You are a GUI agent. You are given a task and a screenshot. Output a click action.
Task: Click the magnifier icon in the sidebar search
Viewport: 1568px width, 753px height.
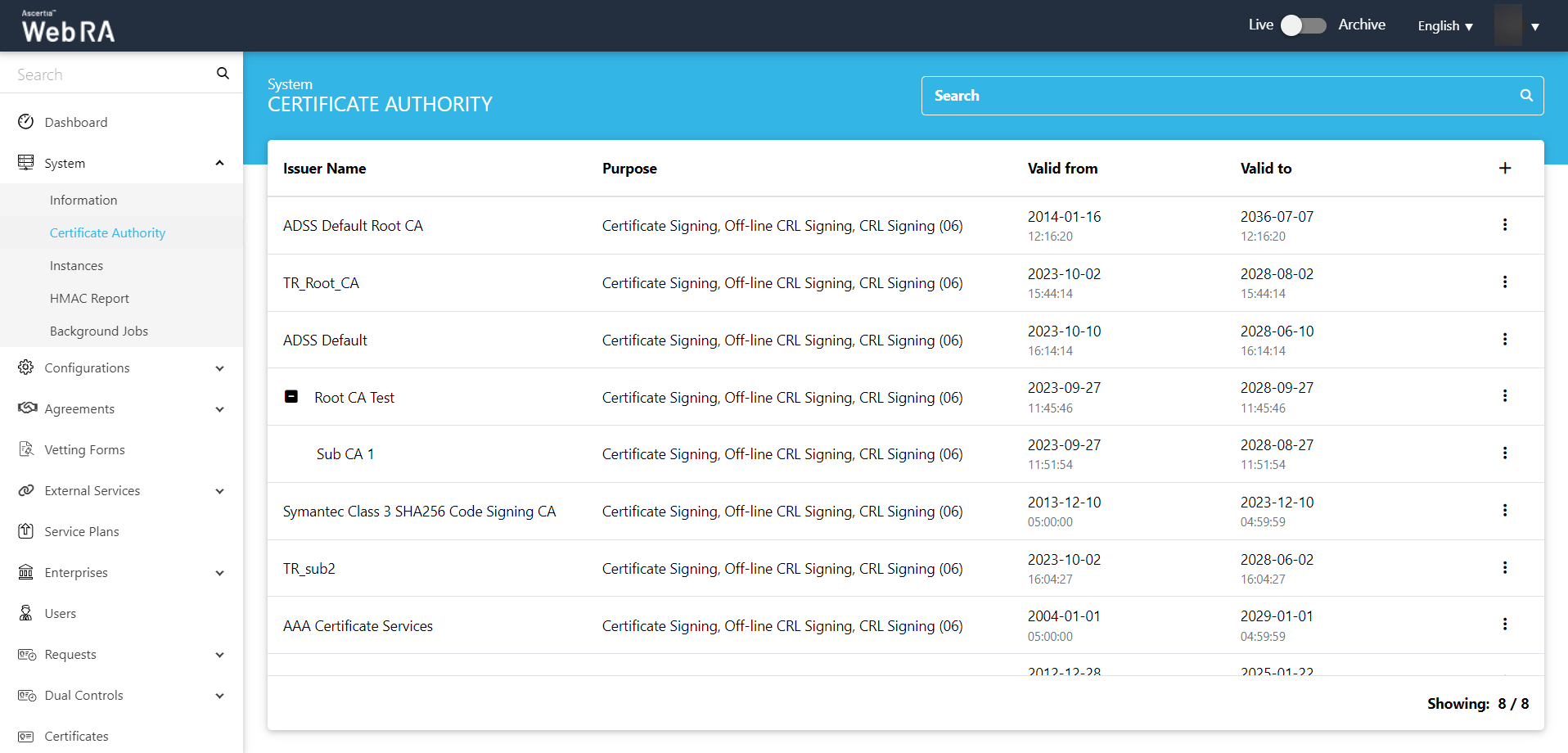coord(223,74)
